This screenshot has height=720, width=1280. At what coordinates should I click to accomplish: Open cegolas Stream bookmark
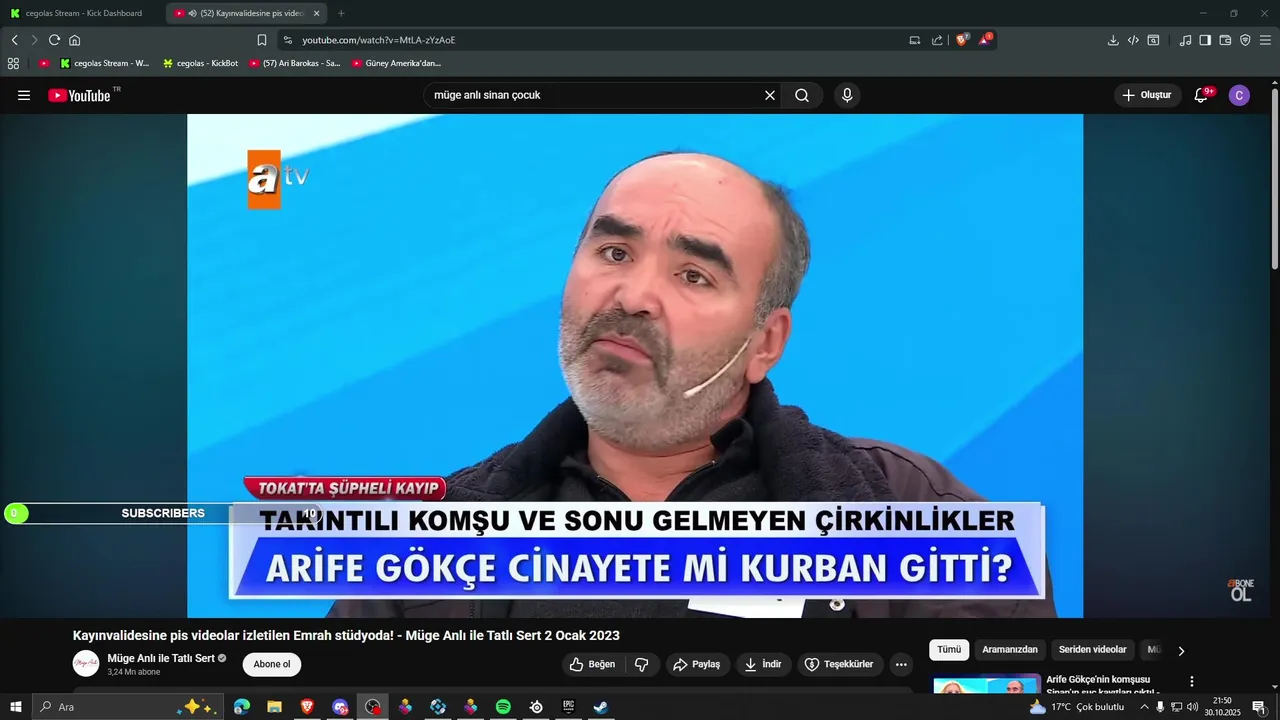pyautogui.click(x=104, y=63)
